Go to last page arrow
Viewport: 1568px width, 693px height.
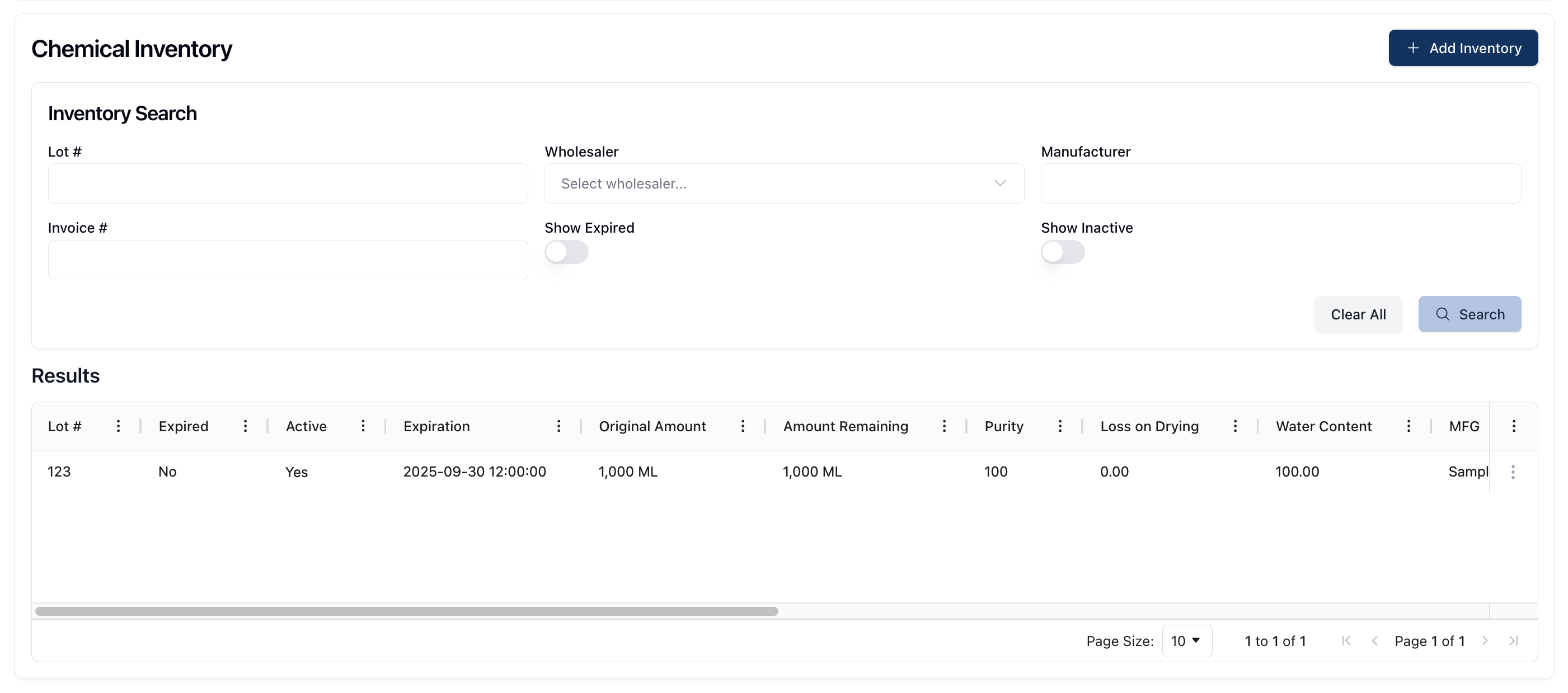pyautogui.click(x=1513, y=640)
